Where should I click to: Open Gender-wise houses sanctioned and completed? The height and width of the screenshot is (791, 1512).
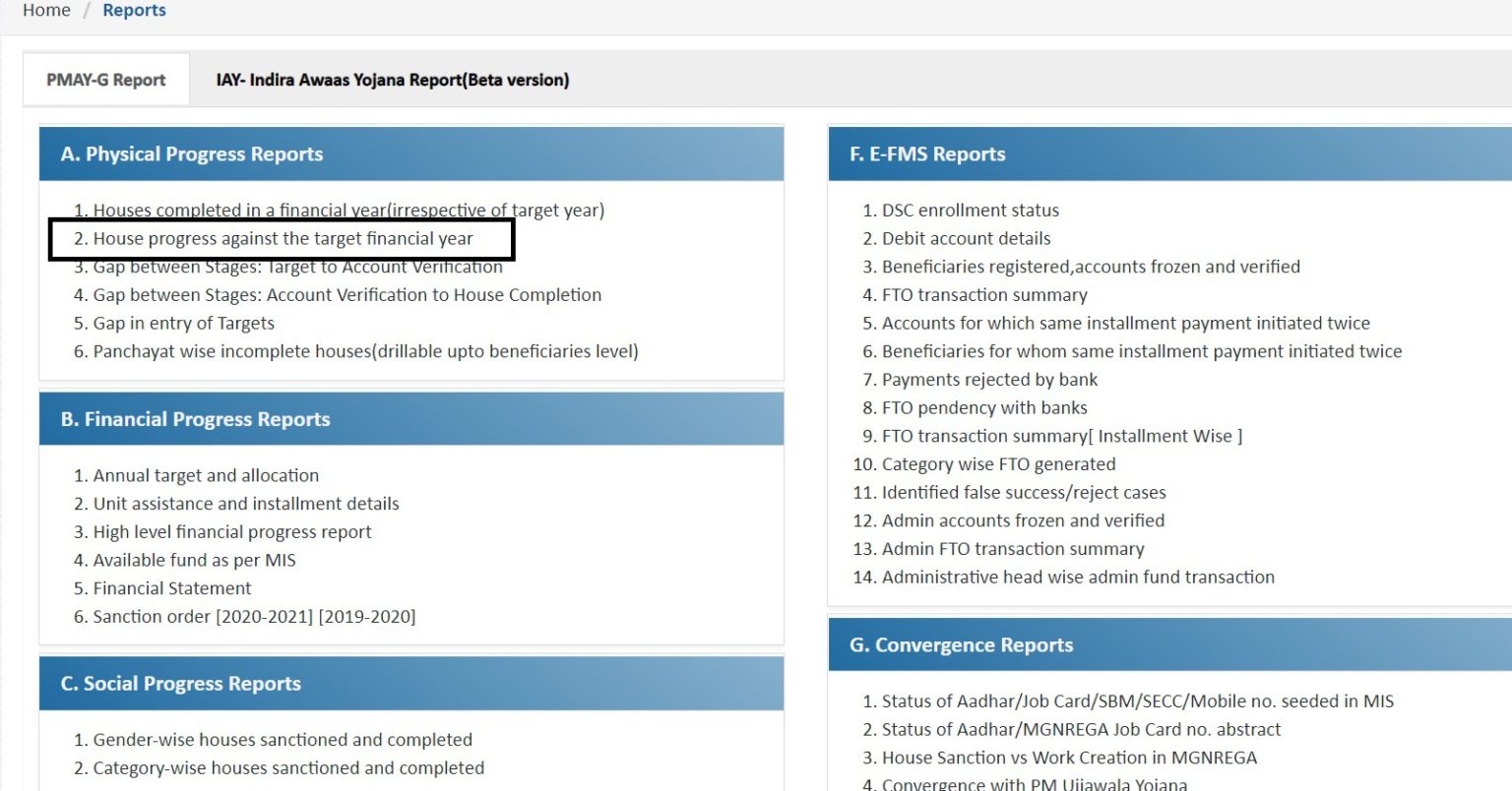pos(283,740)
